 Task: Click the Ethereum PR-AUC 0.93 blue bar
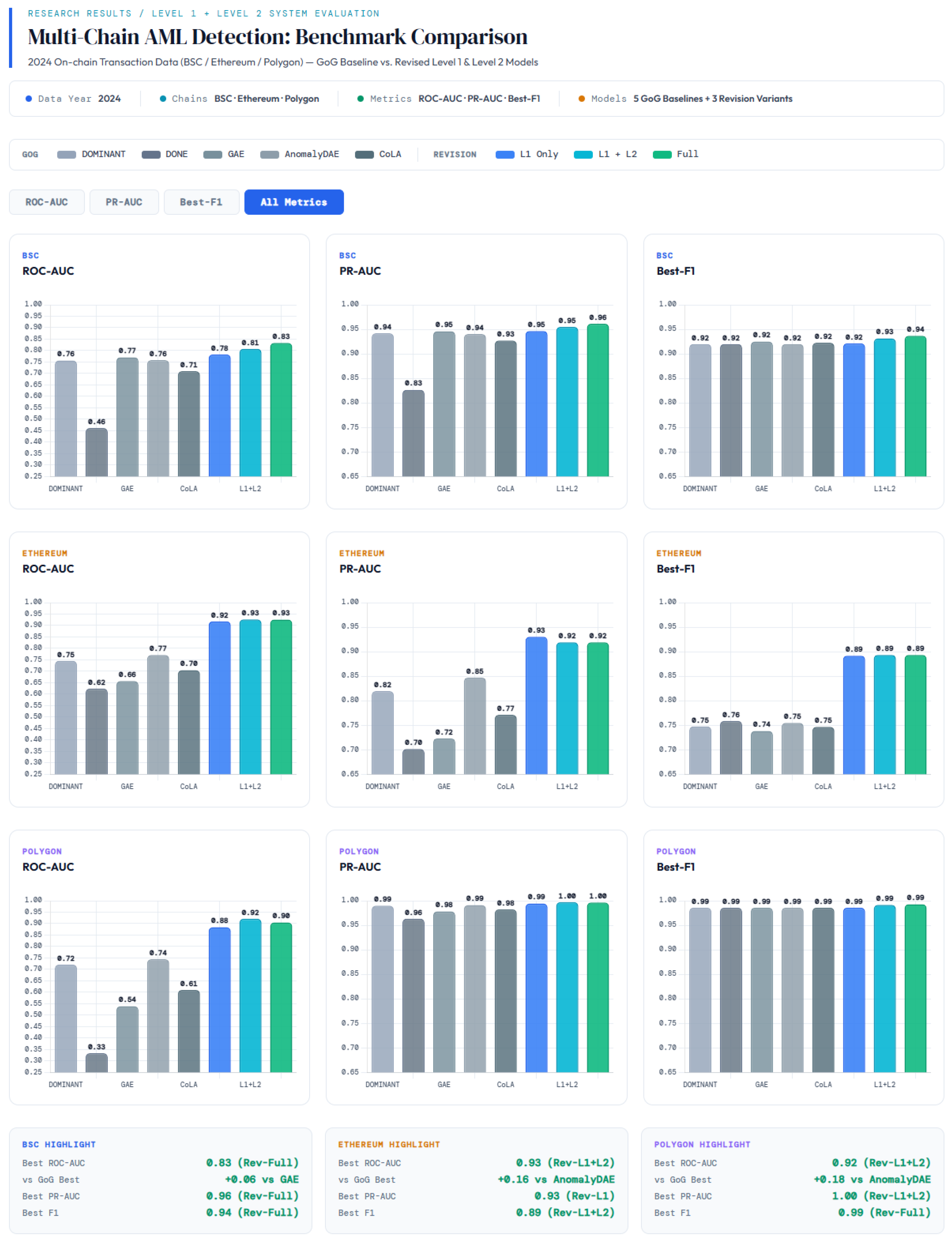536,705
